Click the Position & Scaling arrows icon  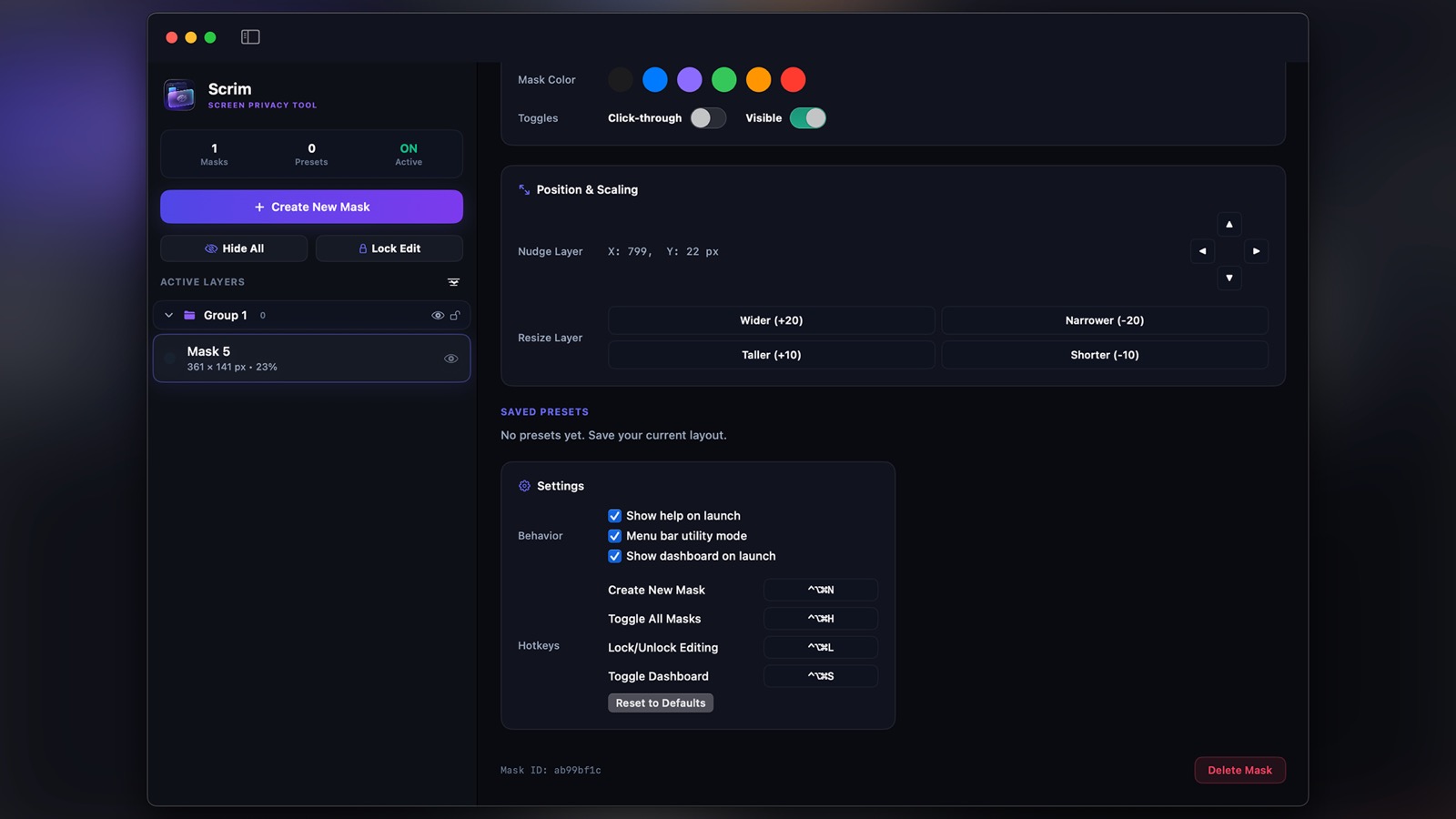pos(524,189)
